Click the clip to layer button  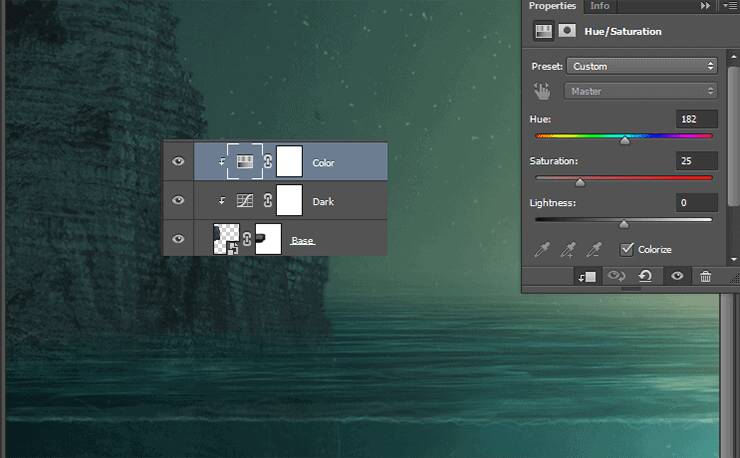pyautogui.click(x=587, y=277)
